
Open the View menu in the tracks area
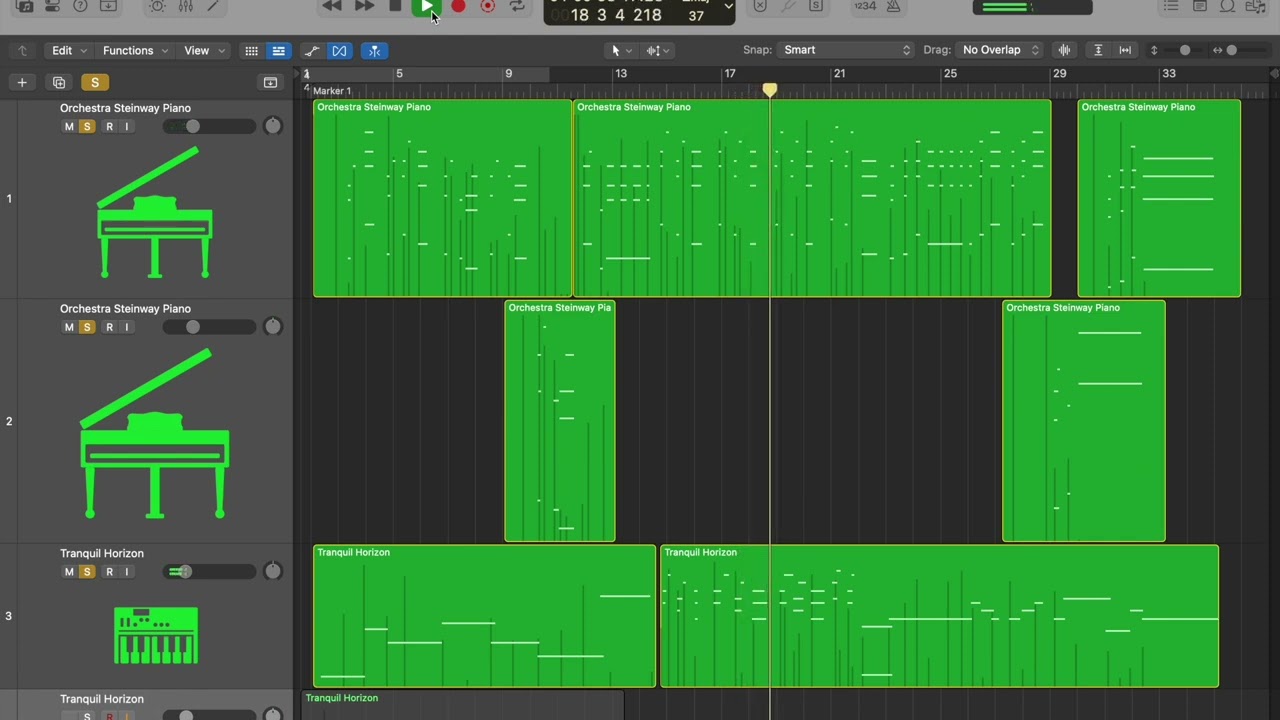pyautogui.click(x=204, y=50)
